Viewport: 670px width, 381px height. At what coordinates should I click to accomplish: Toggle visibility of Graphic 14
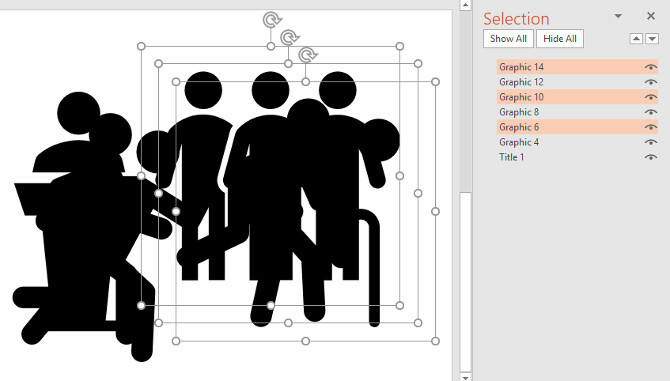click(x=650, y=67)
